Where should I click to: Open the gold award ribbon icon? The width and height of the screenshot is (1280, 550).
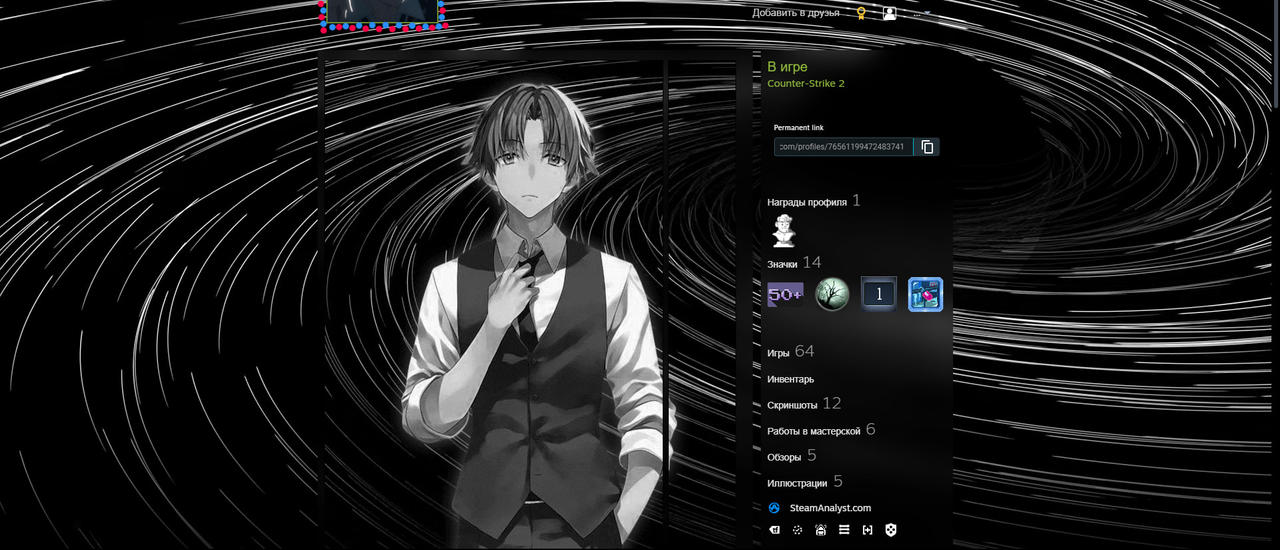coord(861,13)
